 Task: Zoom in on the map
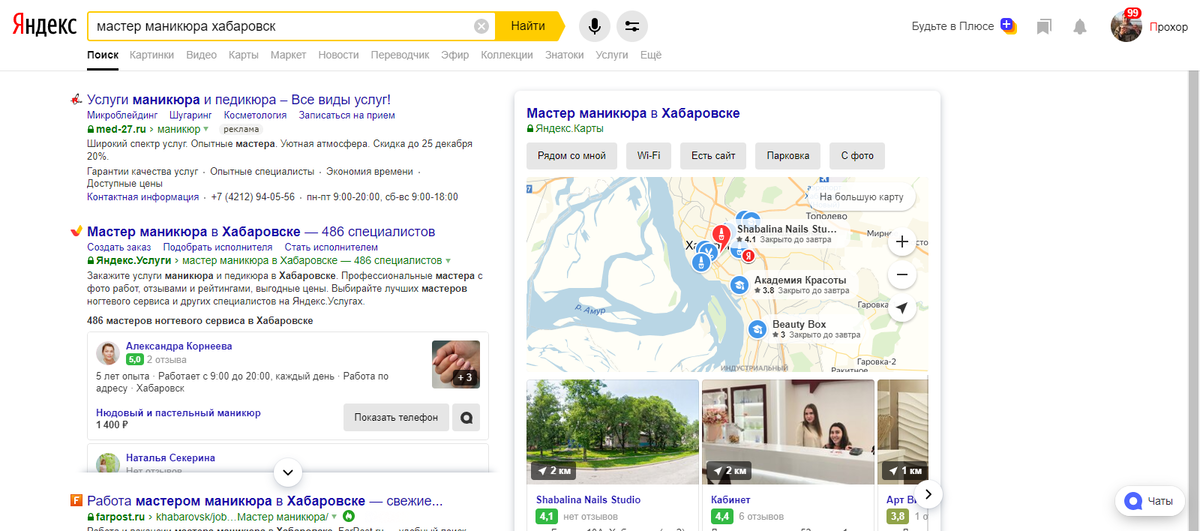click(902, 241)
